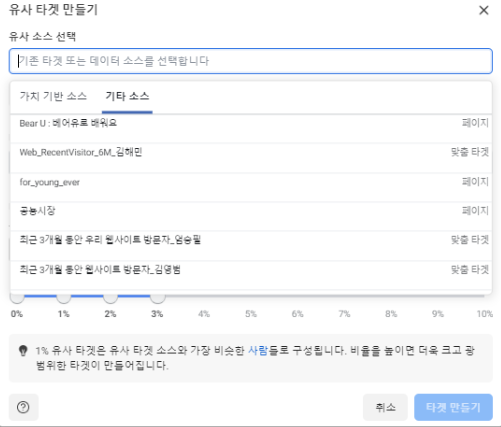Click the source selection input field
This screenshot has width=501, height=427.
[251, 61]
